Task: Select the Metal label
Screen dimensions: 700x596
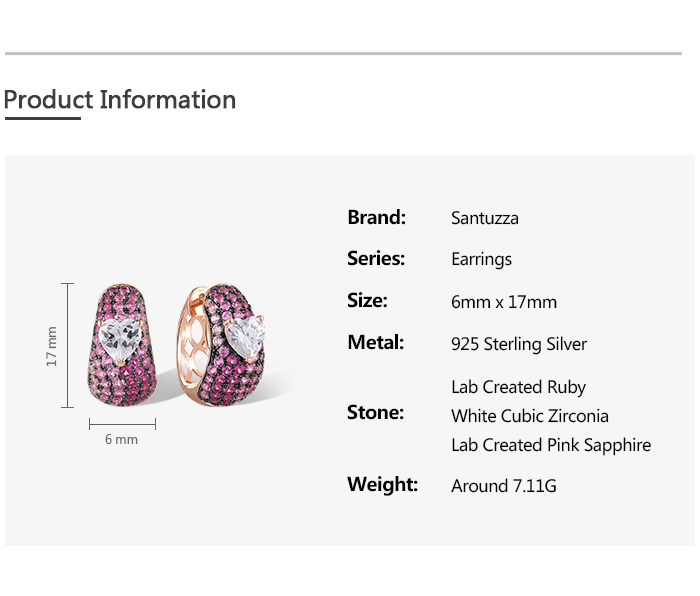Action: [x=375, y=342]
